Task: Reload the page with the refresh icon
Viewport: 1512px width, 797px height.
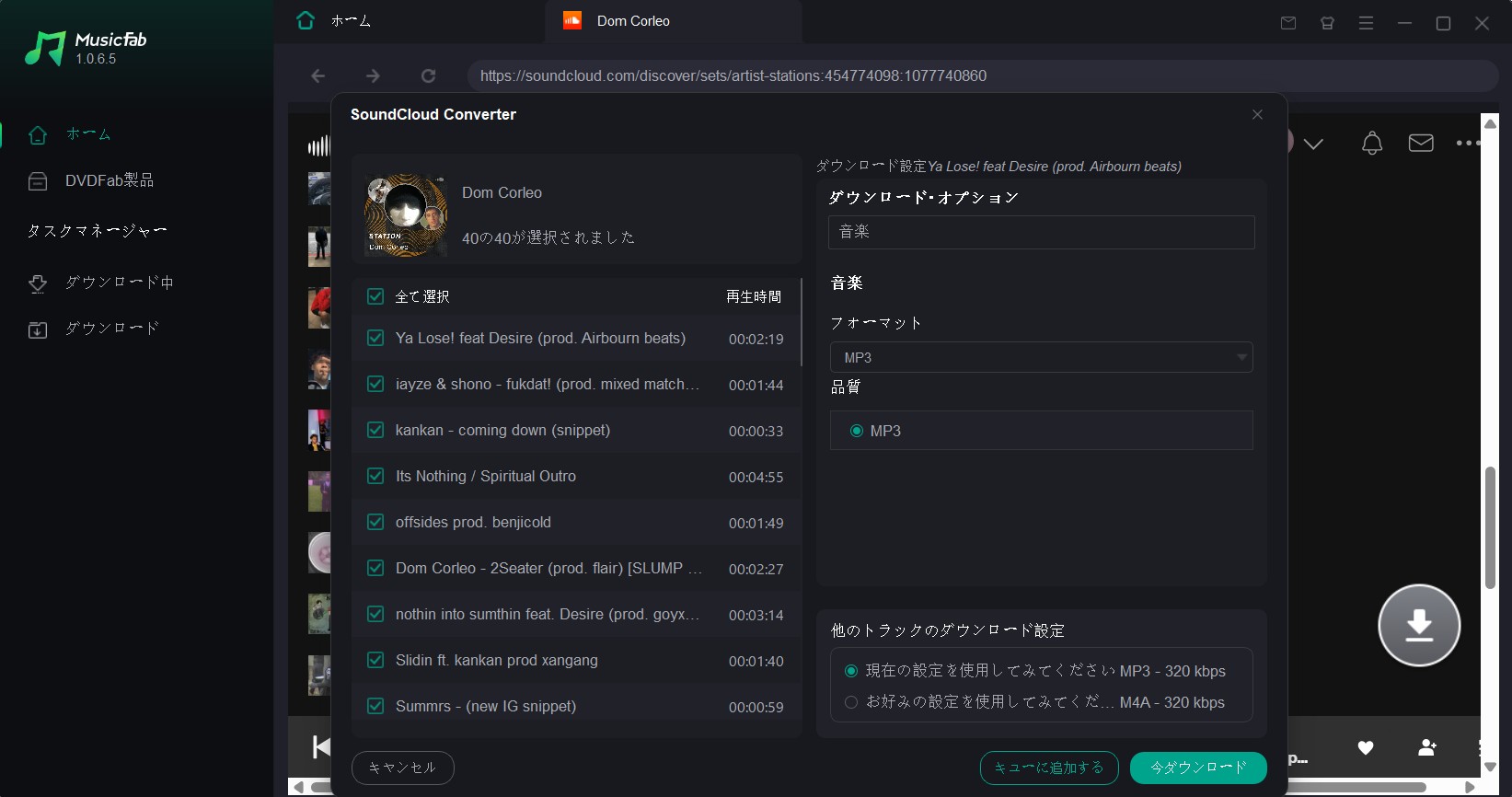Action: tap(428, 75)
